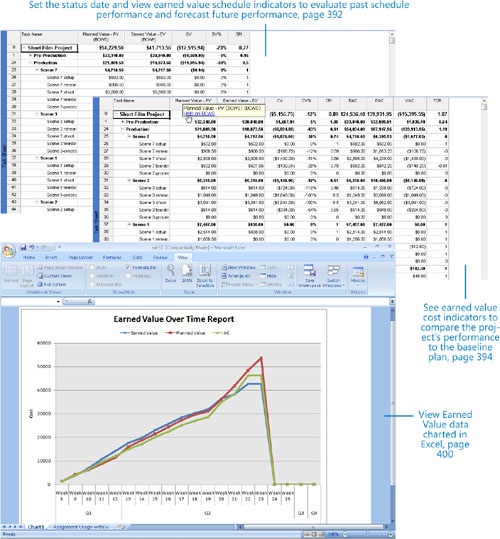This screenshot has width=500, height=539.
Task: Click Zoom to Selection
Action: 205,275
